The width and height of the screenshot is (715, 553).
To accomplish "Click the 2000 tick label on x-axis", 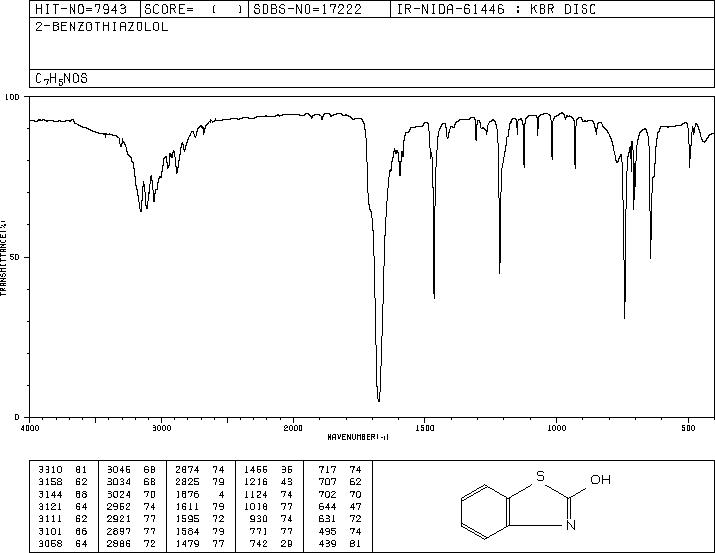I will (x=293, y=428).
